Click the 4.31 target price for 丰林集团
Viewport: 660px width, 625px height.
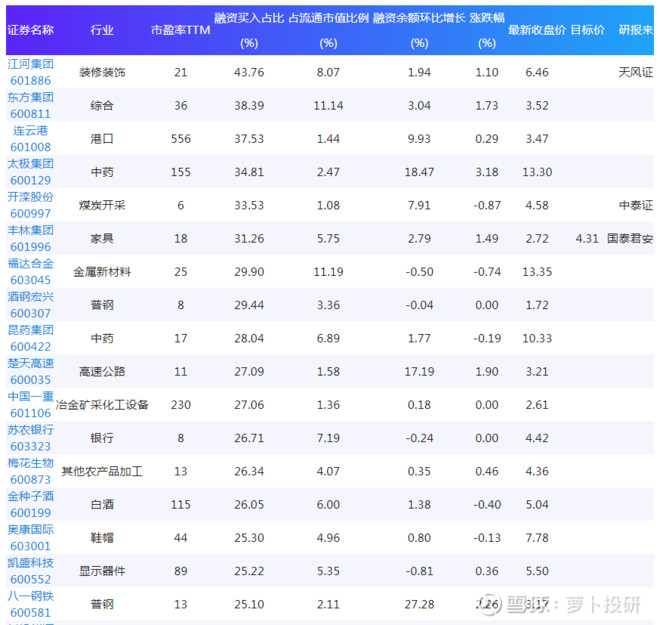coord(587,239)
